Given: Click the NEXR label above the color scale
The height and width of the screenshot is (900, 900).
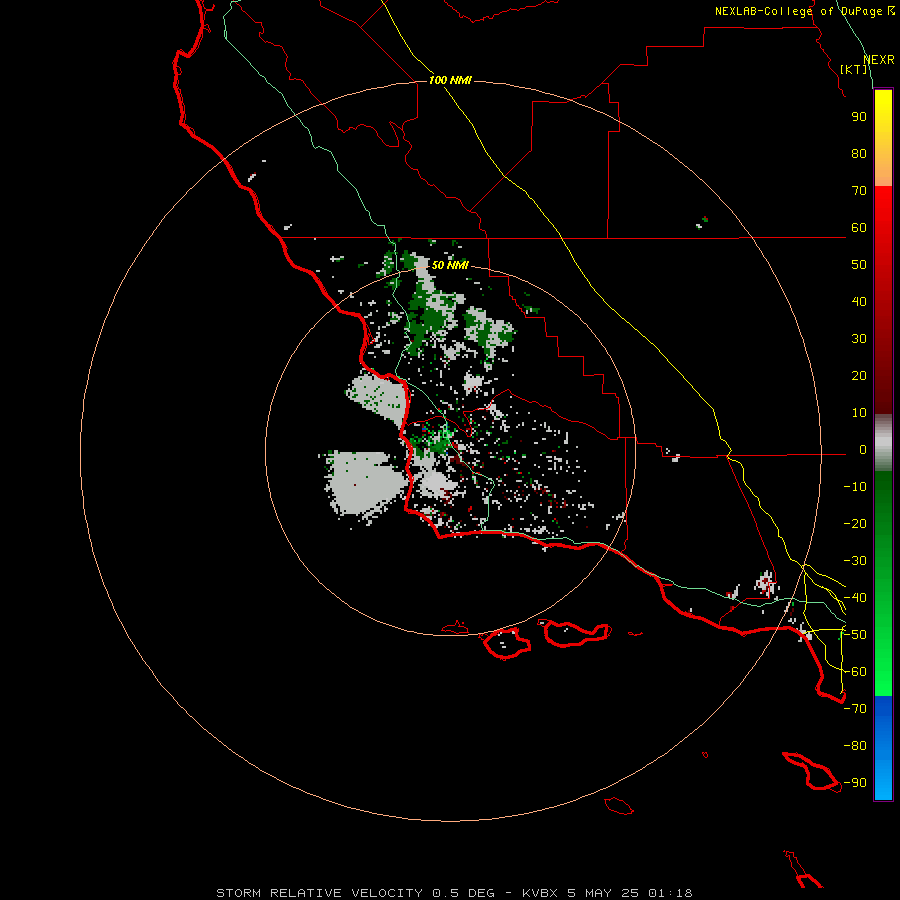Looking at the screenshot, I should click(879, 60).
